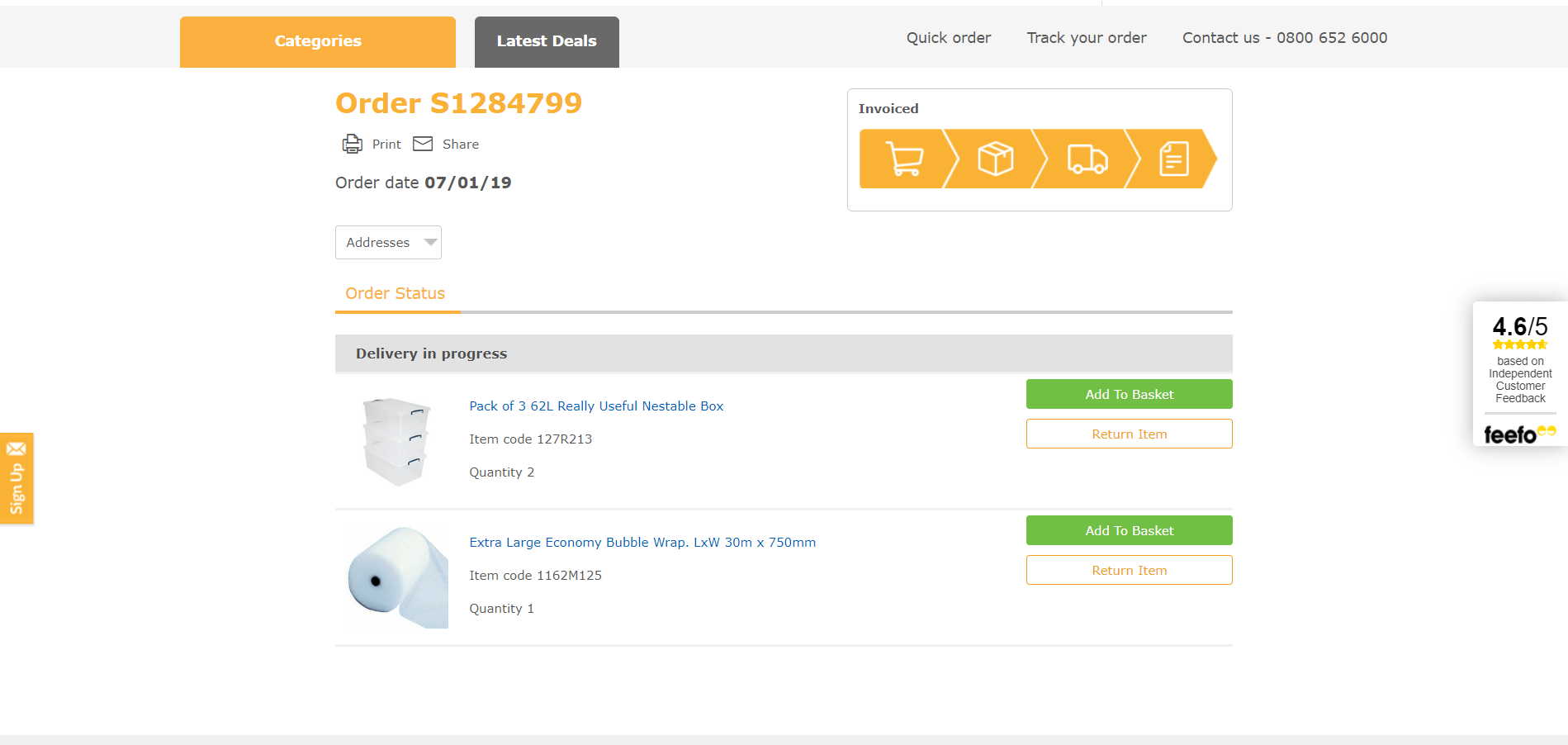Click the feefo logo
Screen dimensions: 1568x745
coord(1519,434)
